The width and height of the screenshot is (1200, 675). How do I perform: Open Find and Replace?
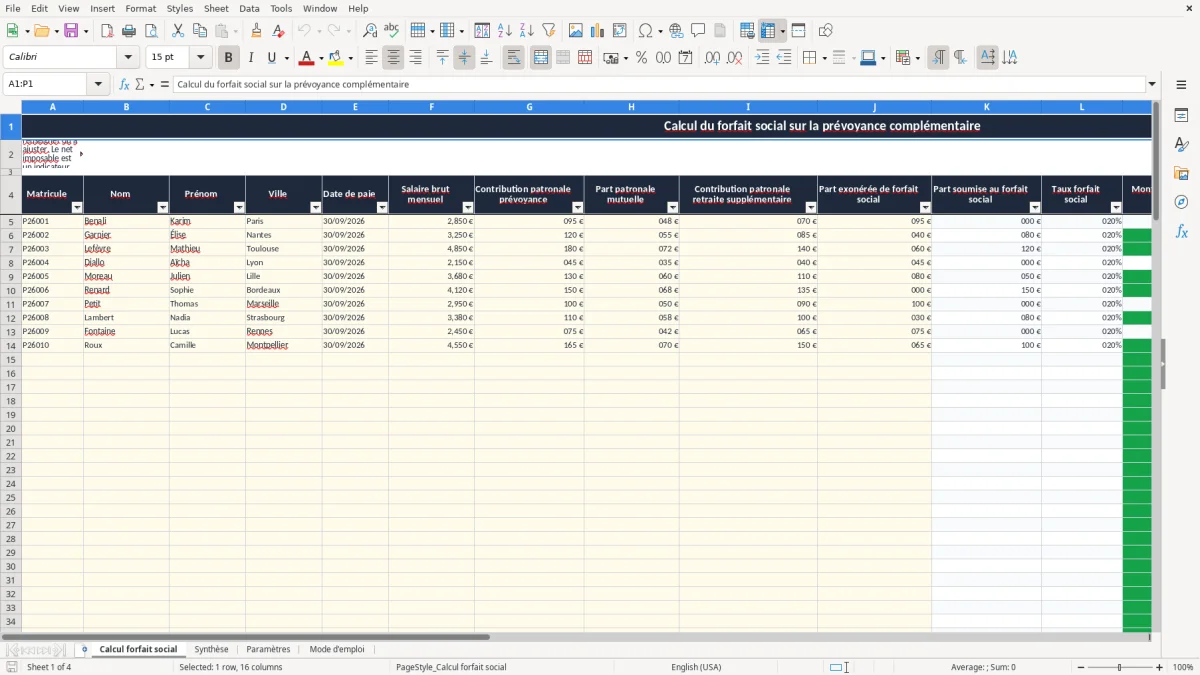[370, 31]
